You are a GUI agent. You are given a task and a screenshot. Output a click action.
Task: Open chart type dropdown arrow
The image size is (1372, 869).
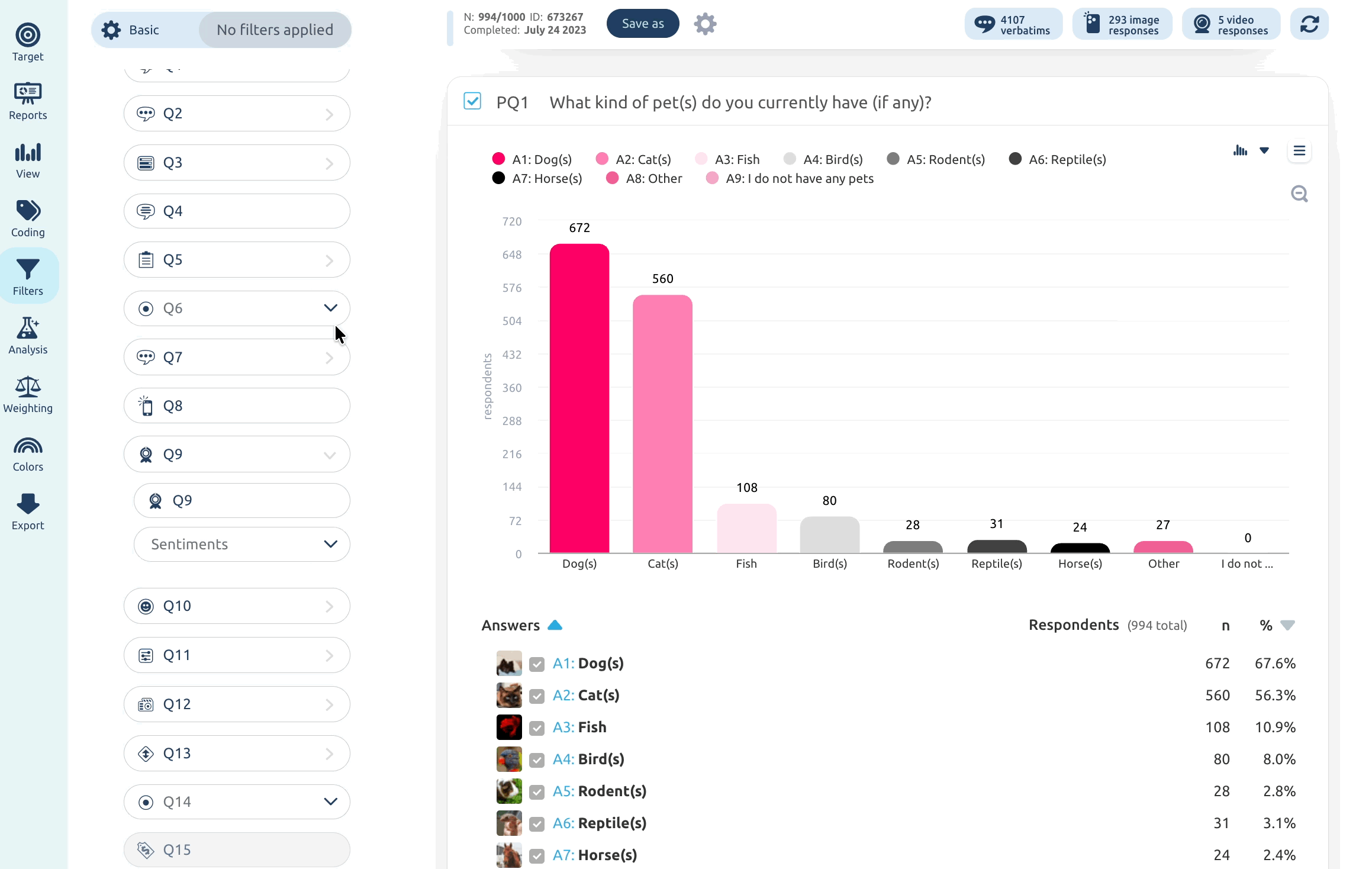tap(1264, 150)
